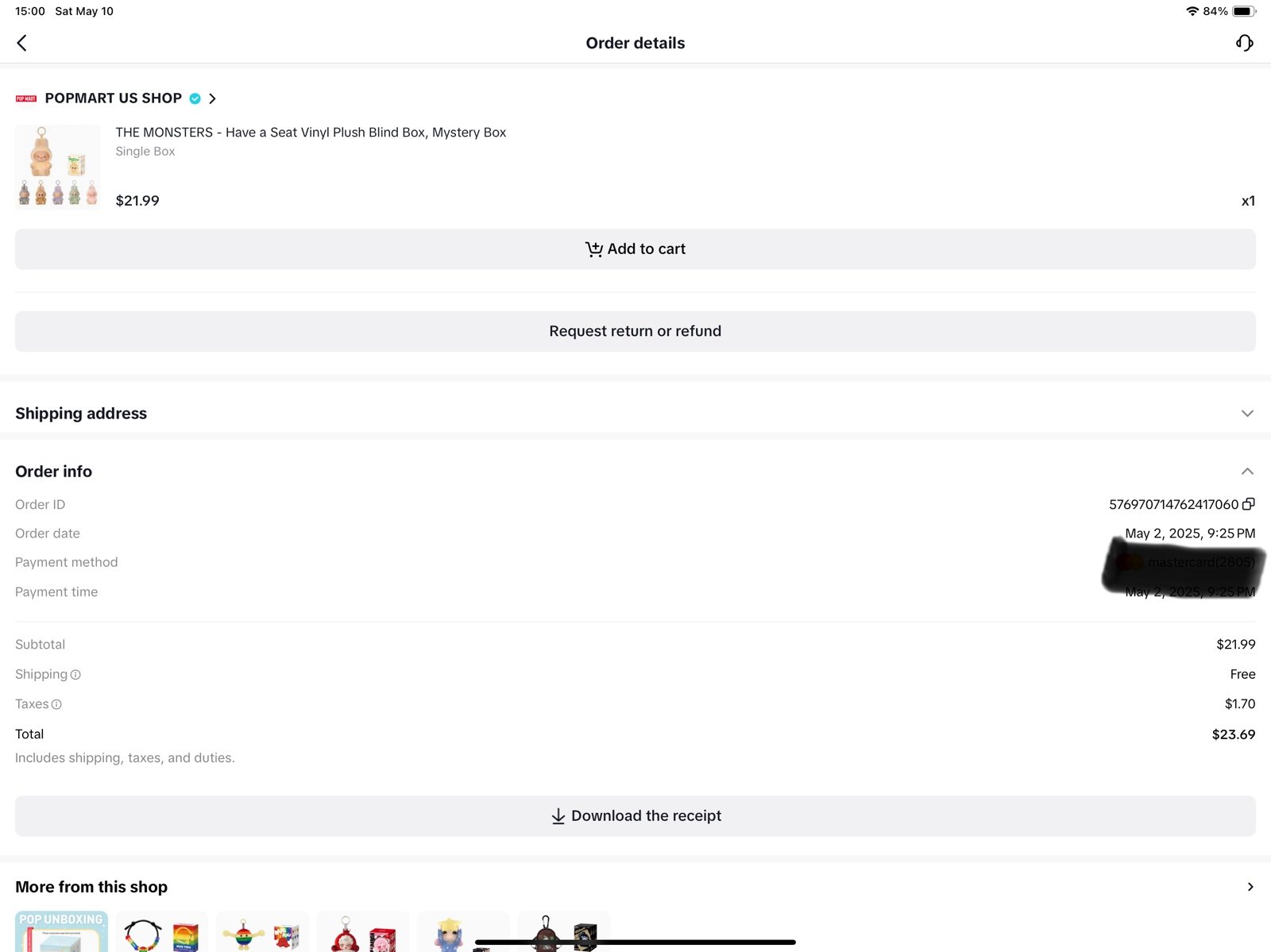Open Taxes info tooltip icon
The width and height of the screenshot is (1271, 952).
click(x=56, y=704)
